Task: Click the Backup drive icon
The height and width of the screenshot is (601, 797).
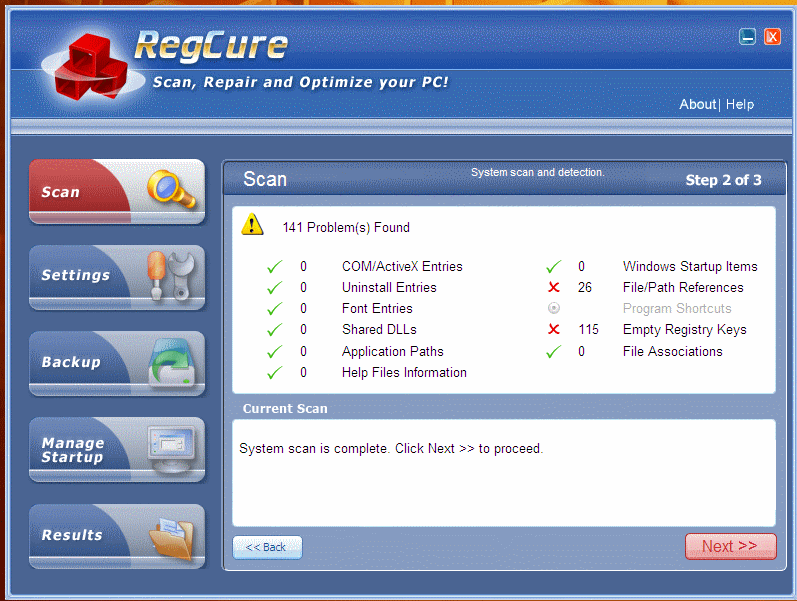Action: click(x=172, y=362)
